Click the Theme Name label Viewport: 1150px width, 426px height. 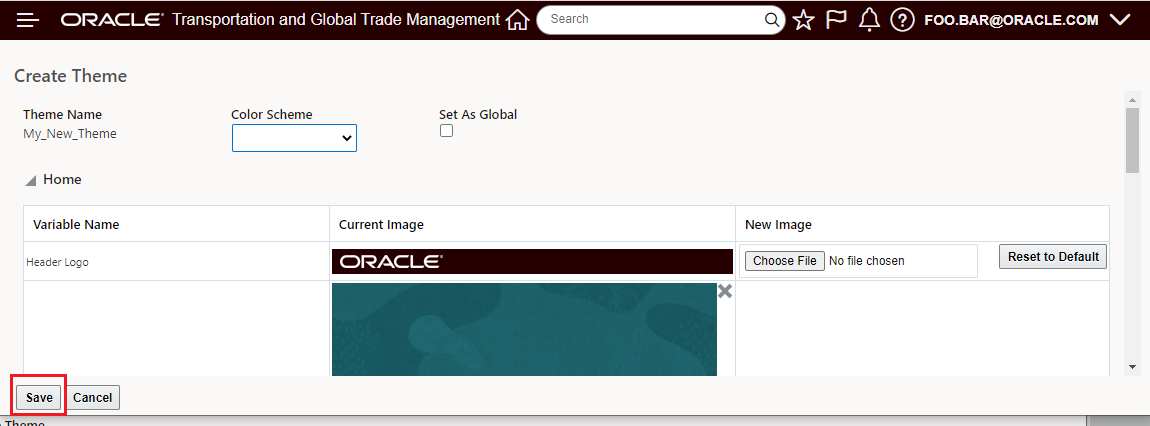(x=62, y=114)
